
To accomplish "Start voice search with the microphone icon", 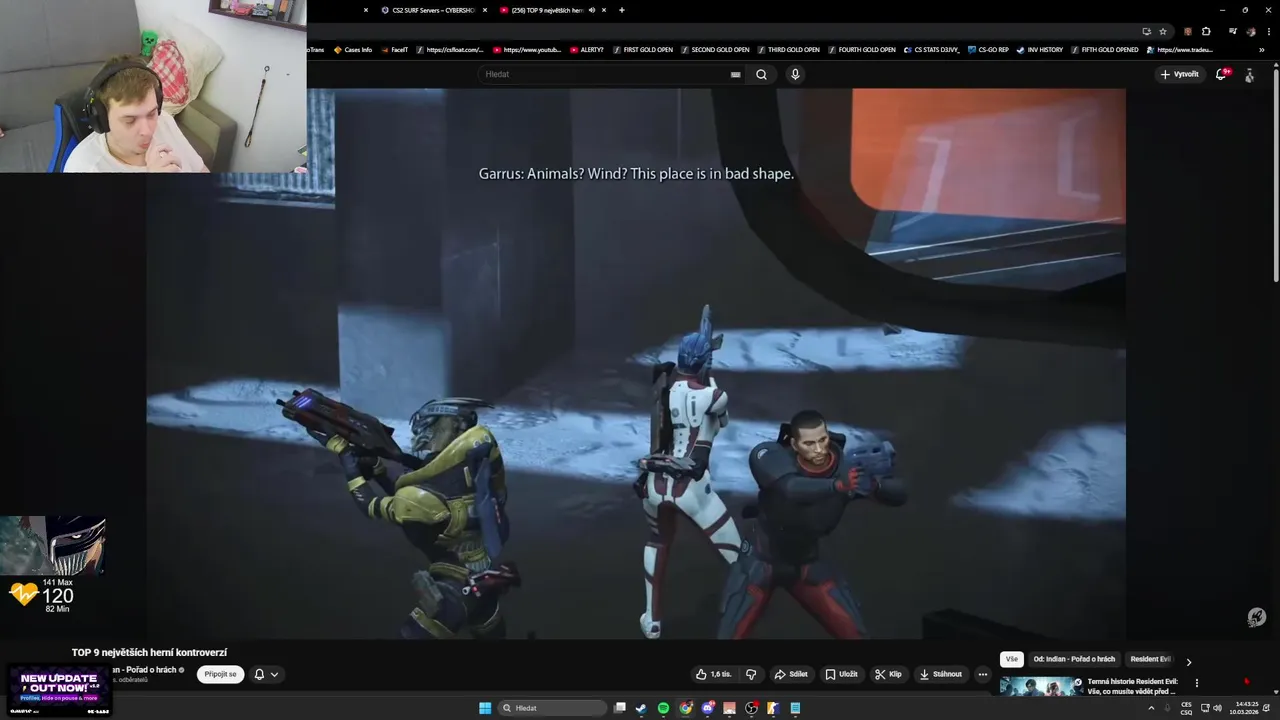I will point(795,74).
